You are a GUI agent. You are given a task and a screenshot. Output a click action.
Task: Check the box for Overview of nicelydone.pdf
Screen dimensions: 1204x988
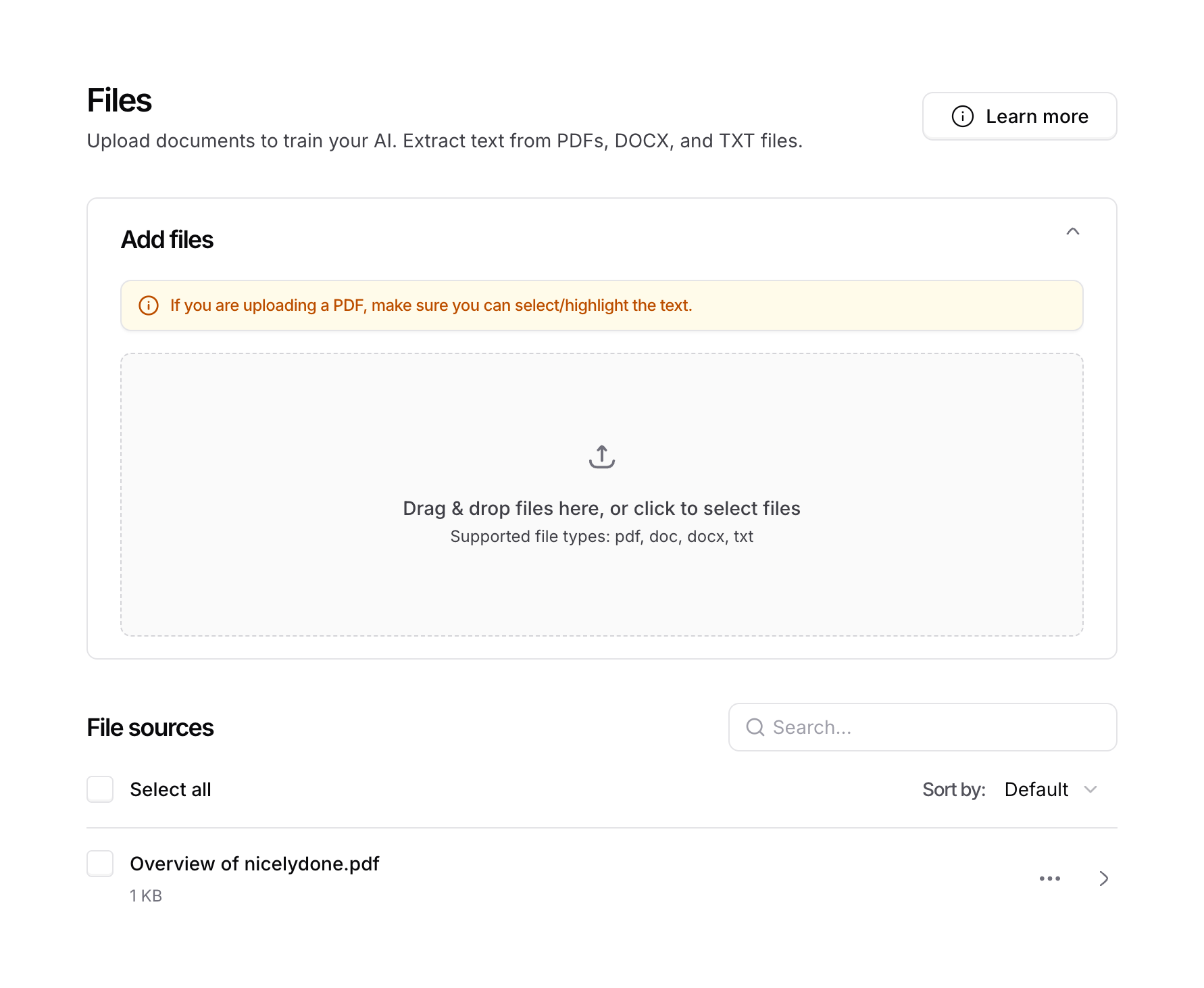100,864
